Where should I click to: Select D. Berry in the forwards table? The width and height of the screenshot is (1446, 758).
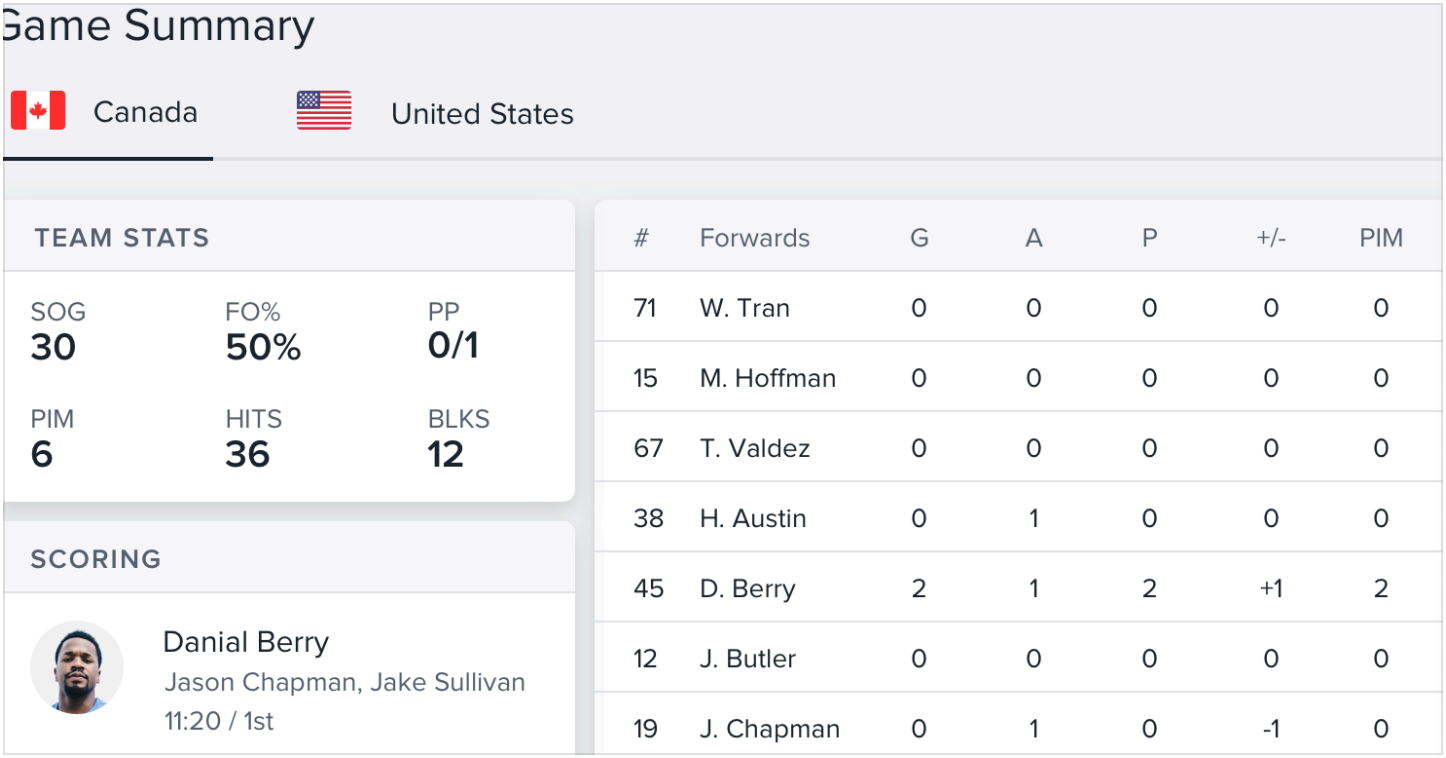pos(747,588)
